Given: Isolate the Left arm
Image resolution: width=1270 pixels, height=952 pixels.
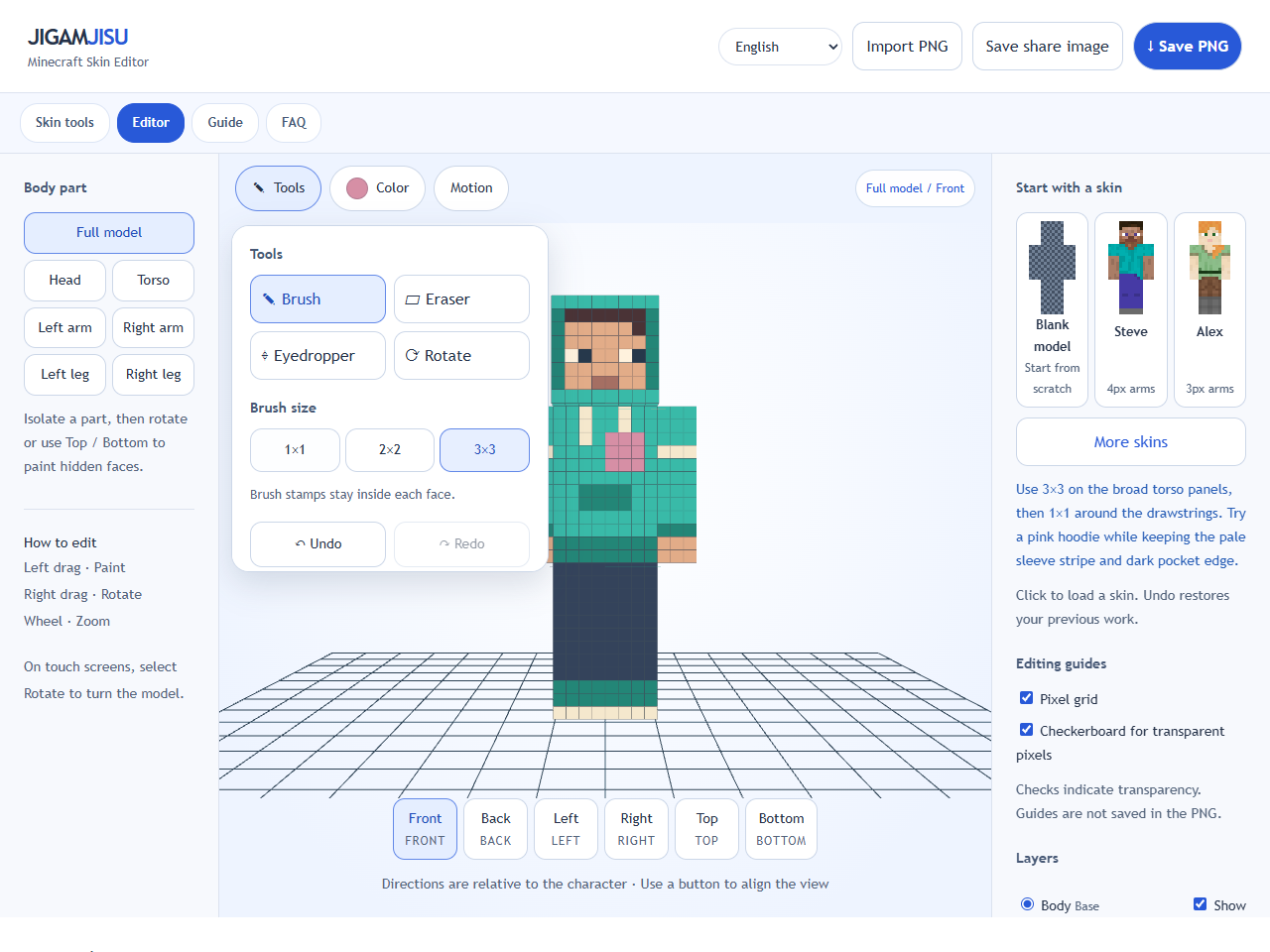Looking at the screenshot, I should pos(64,327).
